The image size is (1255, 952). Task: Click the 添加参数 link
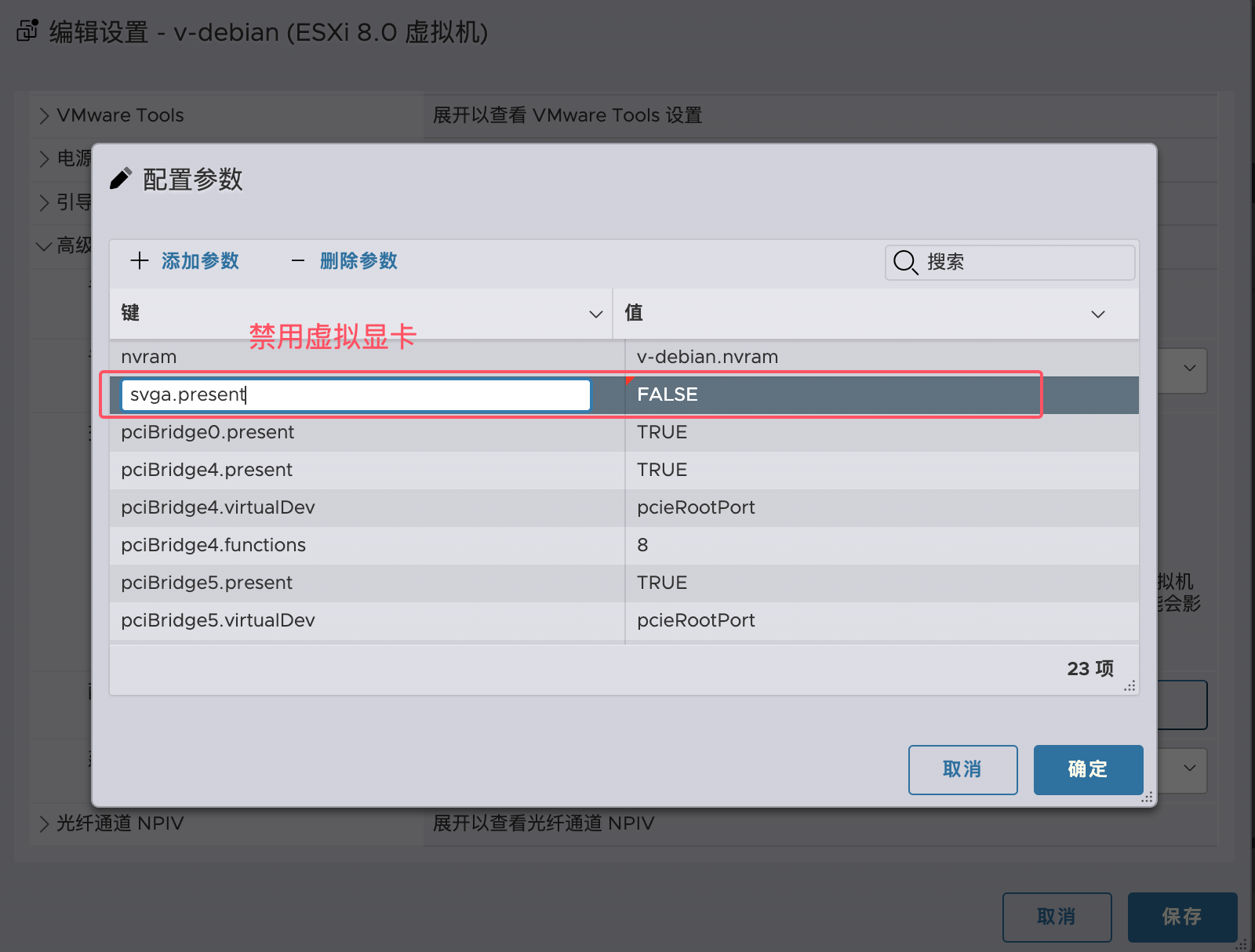pyautogui.click(x=200, y=260)
